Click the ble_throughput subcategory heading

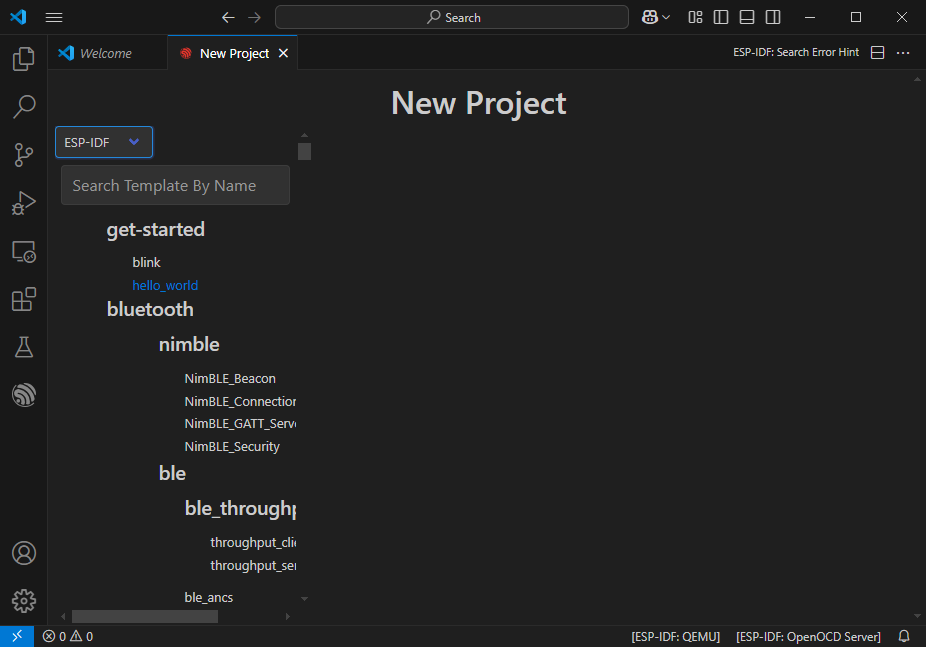(240, 508)
